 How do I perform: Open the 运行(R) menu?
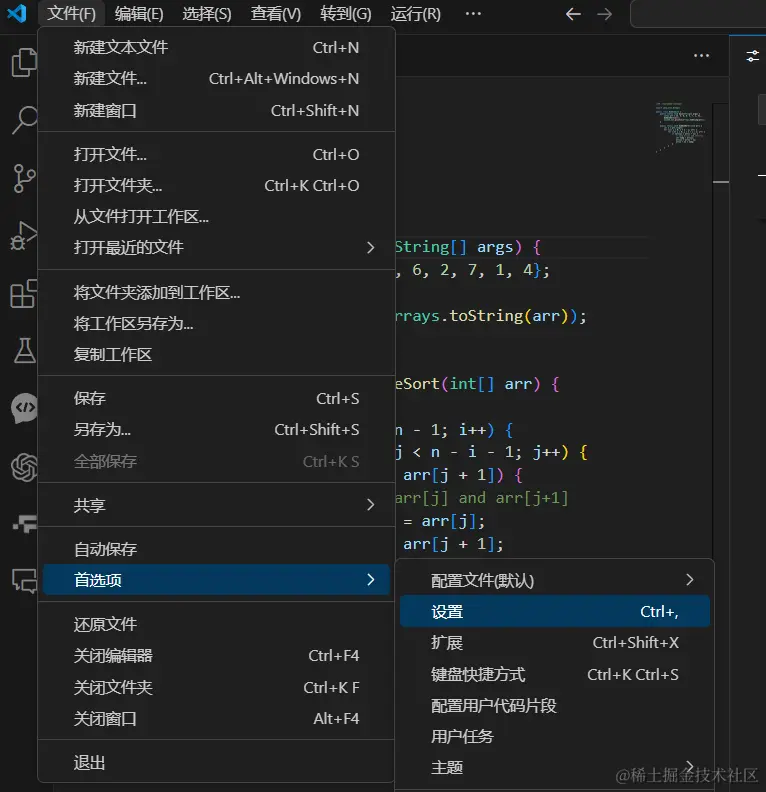pyautogui.click(x=416, y=14)
